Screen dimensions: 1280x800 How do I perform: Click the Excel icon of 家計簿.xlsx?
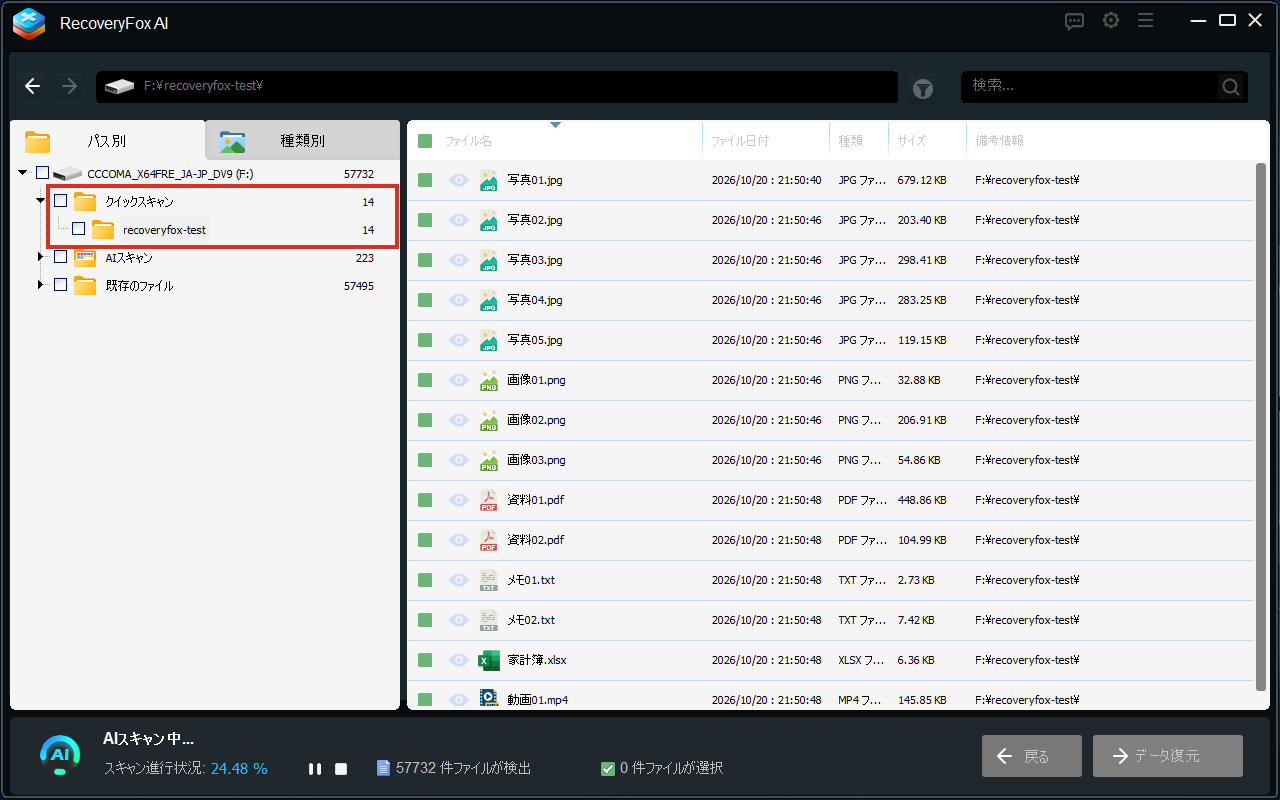pyautogui.click(x=489, y=660)
